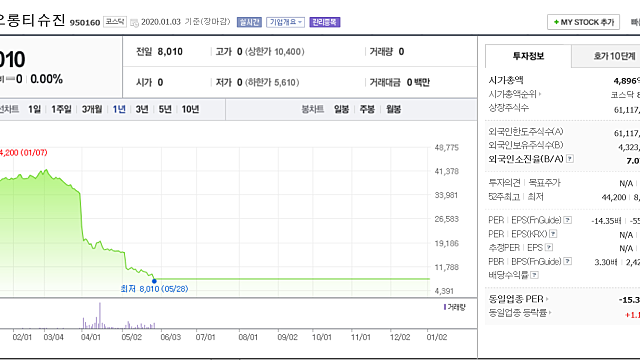Click the 관리종목 badge
The width and height of the screenshot is (640, 360).
click(325, 22)
